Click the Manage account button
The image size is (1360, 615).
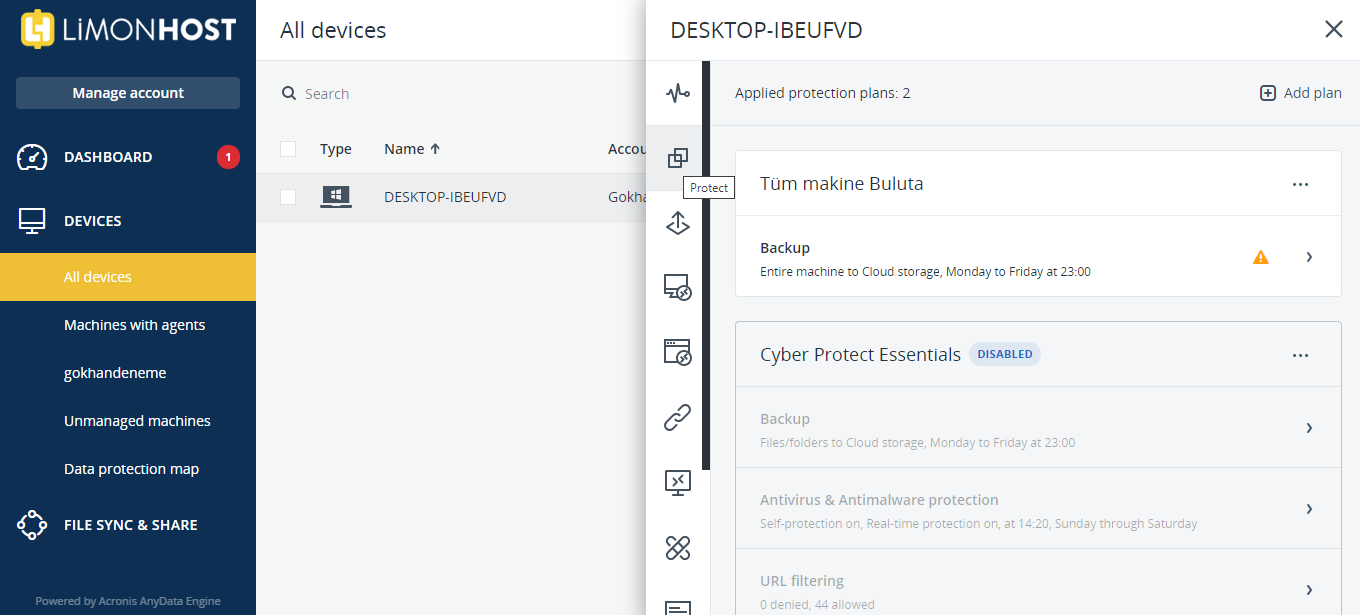[128, 93]
